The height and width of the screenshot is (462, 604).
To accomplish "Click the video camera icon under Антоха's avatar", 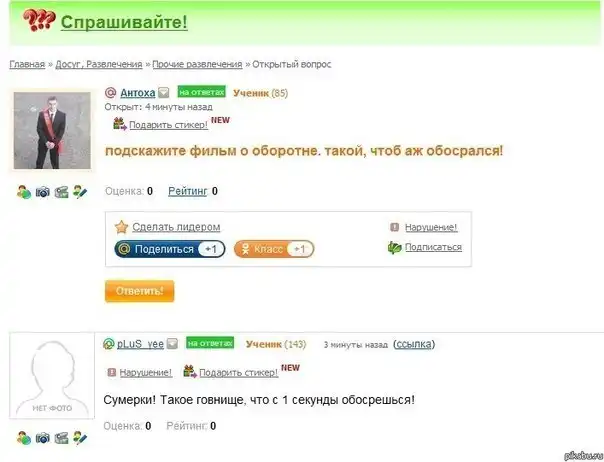I will [61, 192].
